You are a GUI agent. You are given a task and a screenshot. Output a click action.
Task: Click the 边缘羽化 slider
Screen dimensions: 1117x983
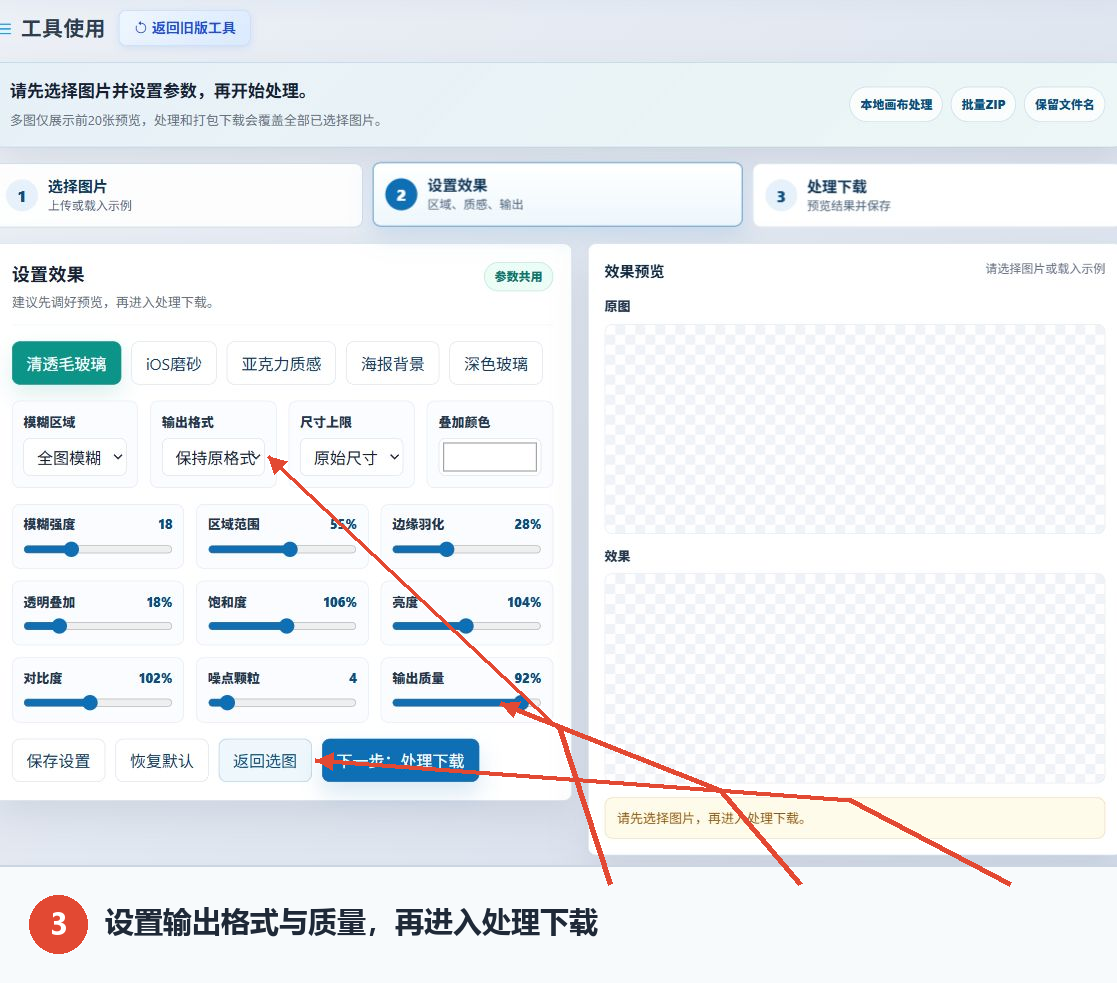[467, 549]
